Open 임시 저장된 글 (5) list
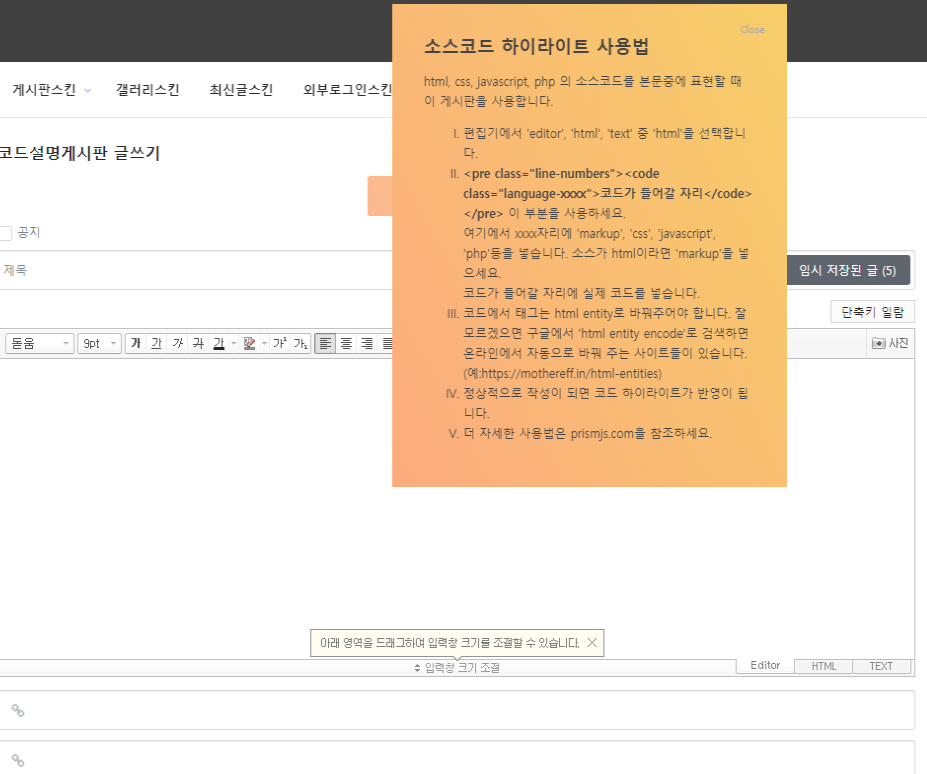The width and height of the screenshot is (927, 774). (x=848, y=271)
